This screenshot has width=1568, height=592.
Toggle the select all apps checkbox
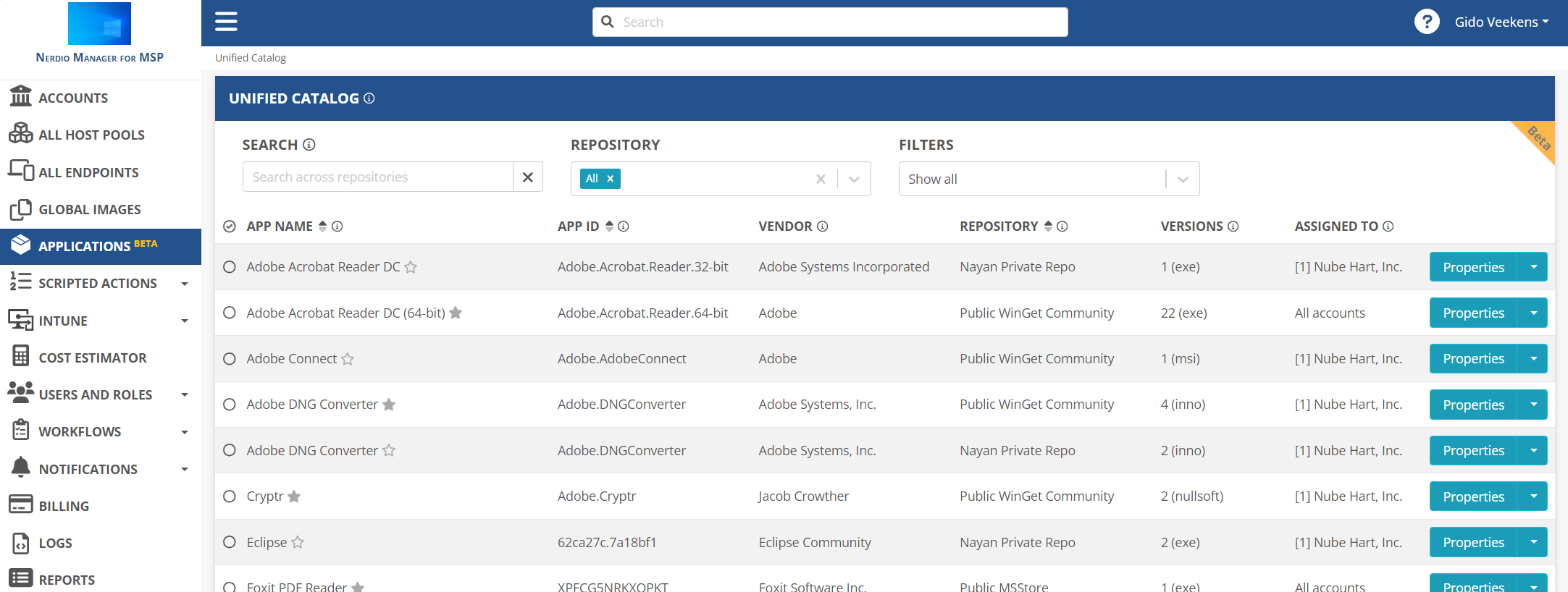(230, 227)
